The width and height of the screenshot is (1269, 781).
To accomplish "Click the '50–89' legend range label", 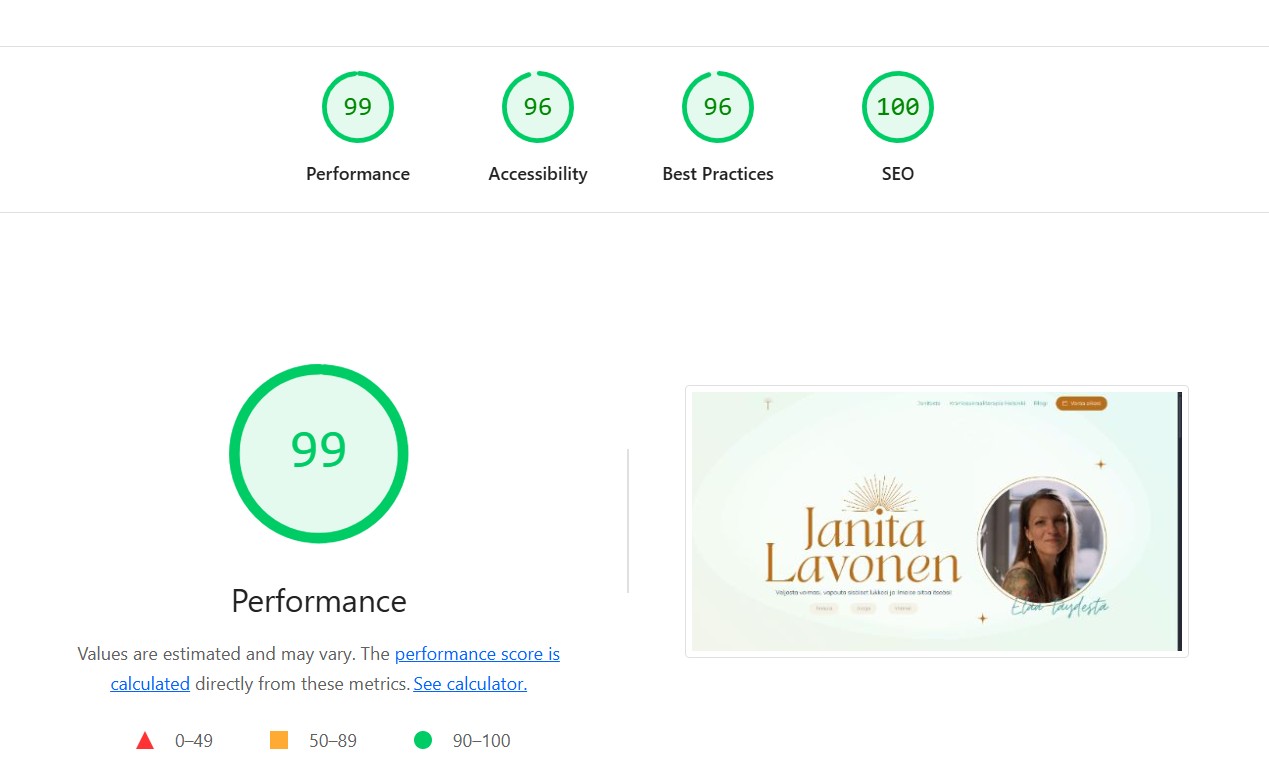I will pyautogui.click(x=333, y=741).
